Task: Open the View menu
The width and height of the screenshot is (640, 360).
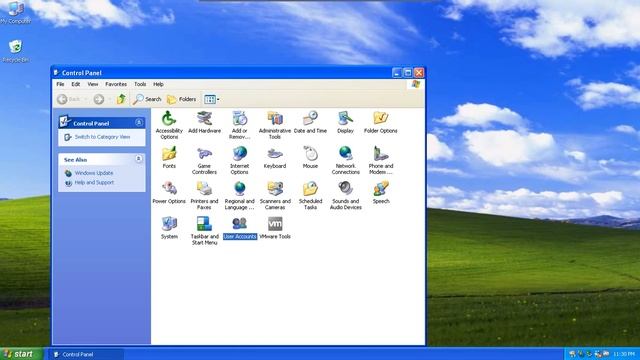Action: [x=93, y=84]
